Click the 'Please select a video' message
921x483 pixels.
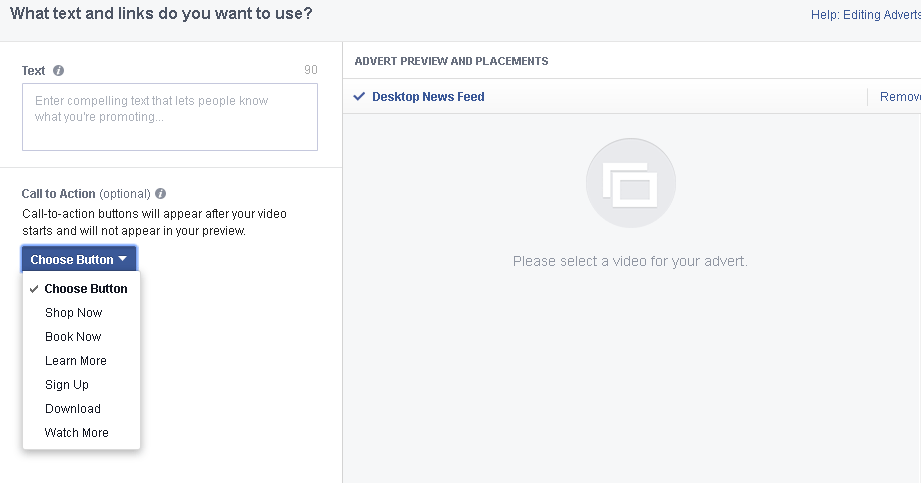(630, 262)
